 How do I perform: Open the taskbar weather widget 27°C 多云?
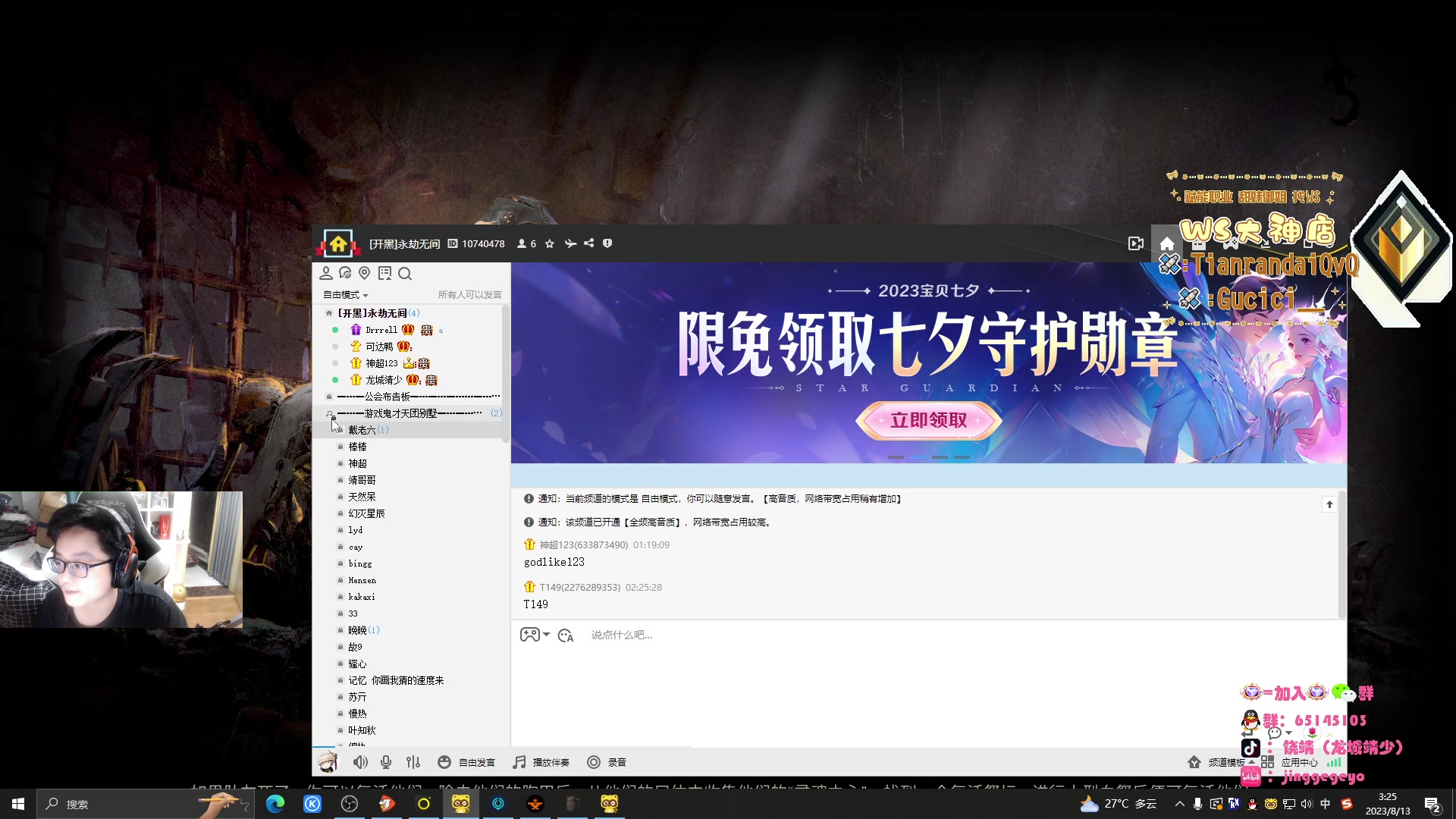click(x=1119, y=804)
